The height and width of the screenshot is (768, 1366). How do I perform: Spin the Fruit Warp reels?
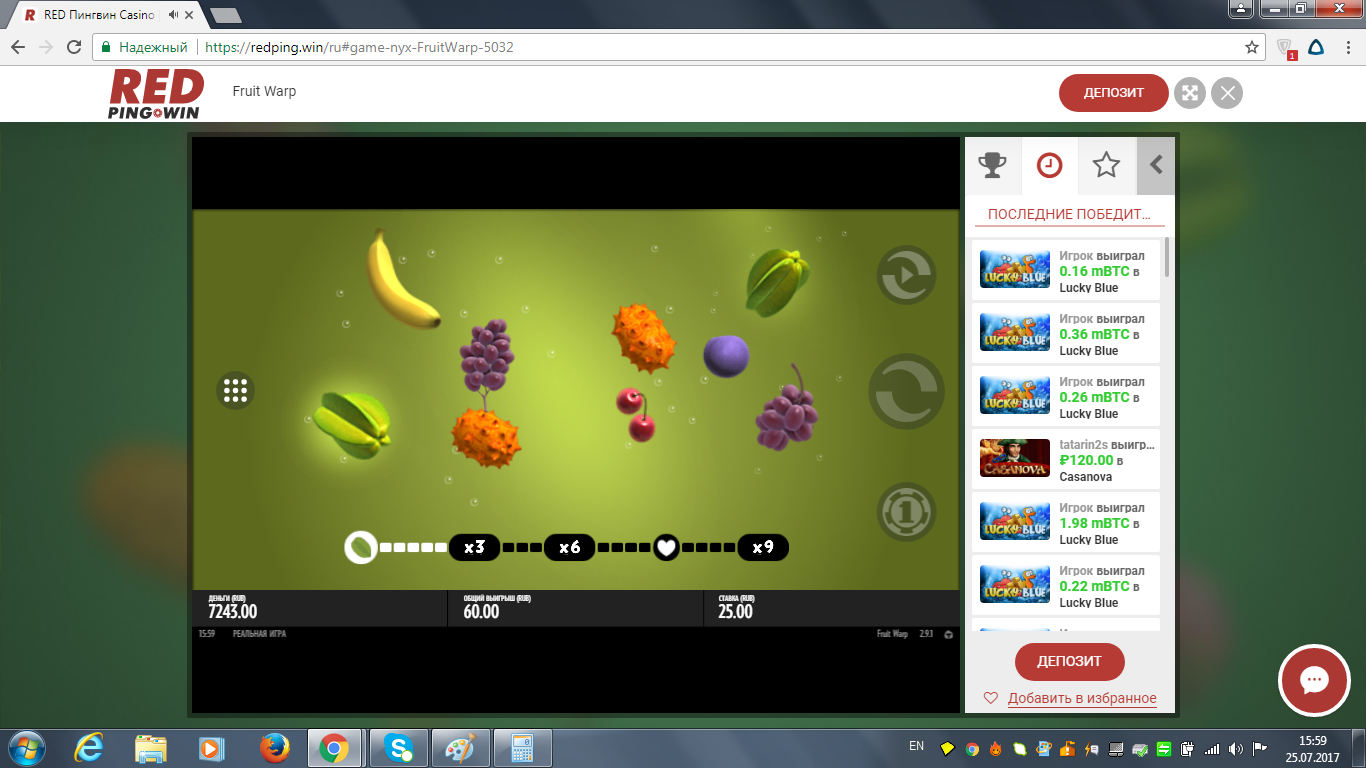(906, 392)
